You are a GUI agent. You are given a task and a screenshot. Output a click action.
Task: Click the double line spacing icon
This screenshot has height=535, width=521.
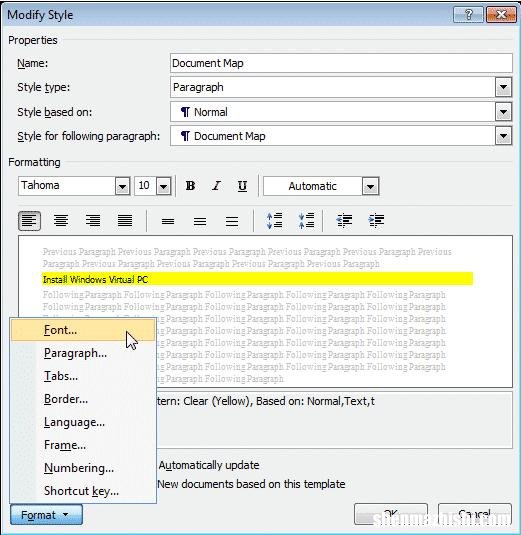point(232,221)
